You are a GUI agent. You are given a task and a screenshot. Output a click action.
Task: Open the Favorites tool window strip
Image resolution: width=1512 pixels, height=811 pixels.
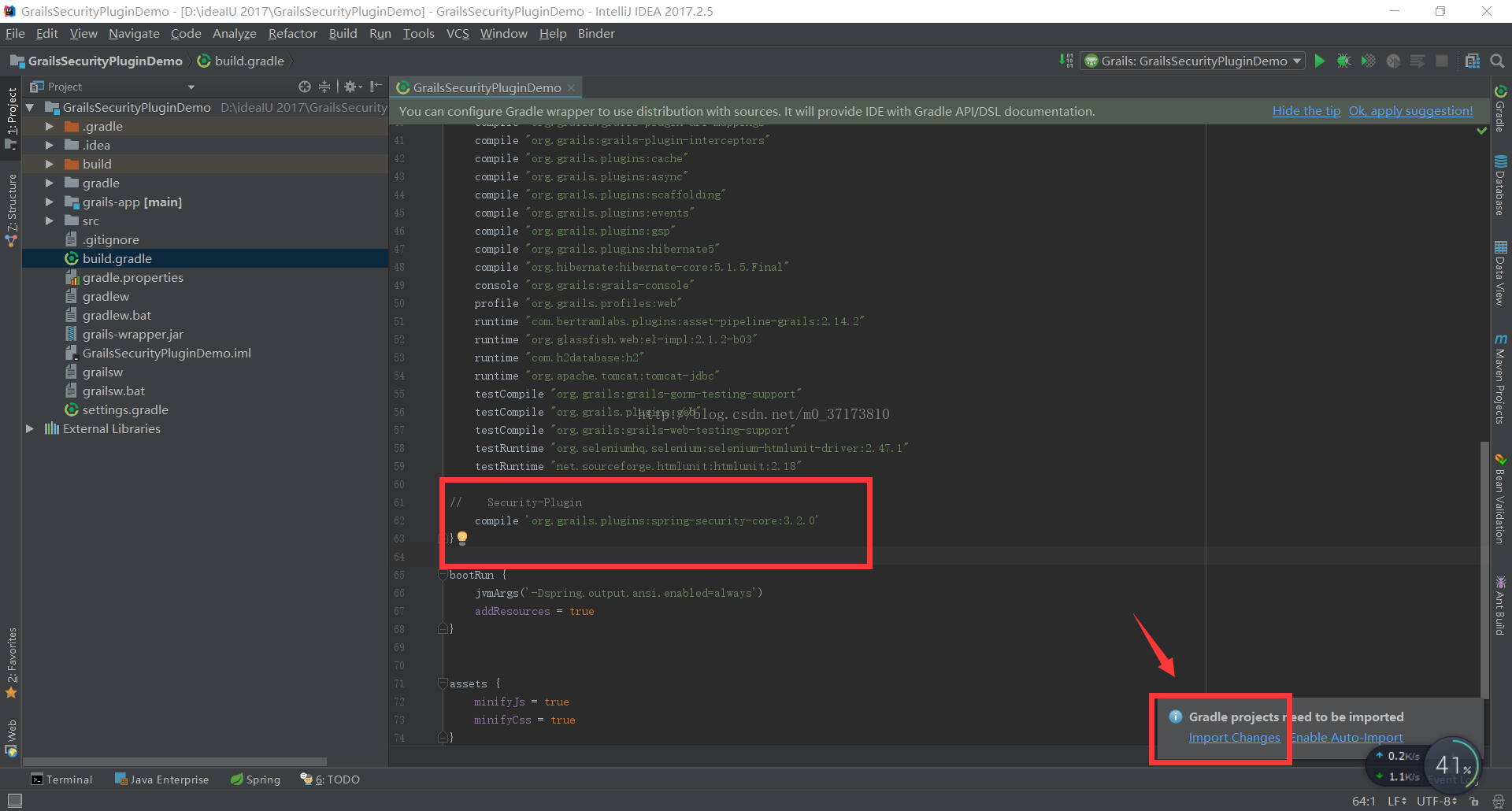tap(11, 663)
